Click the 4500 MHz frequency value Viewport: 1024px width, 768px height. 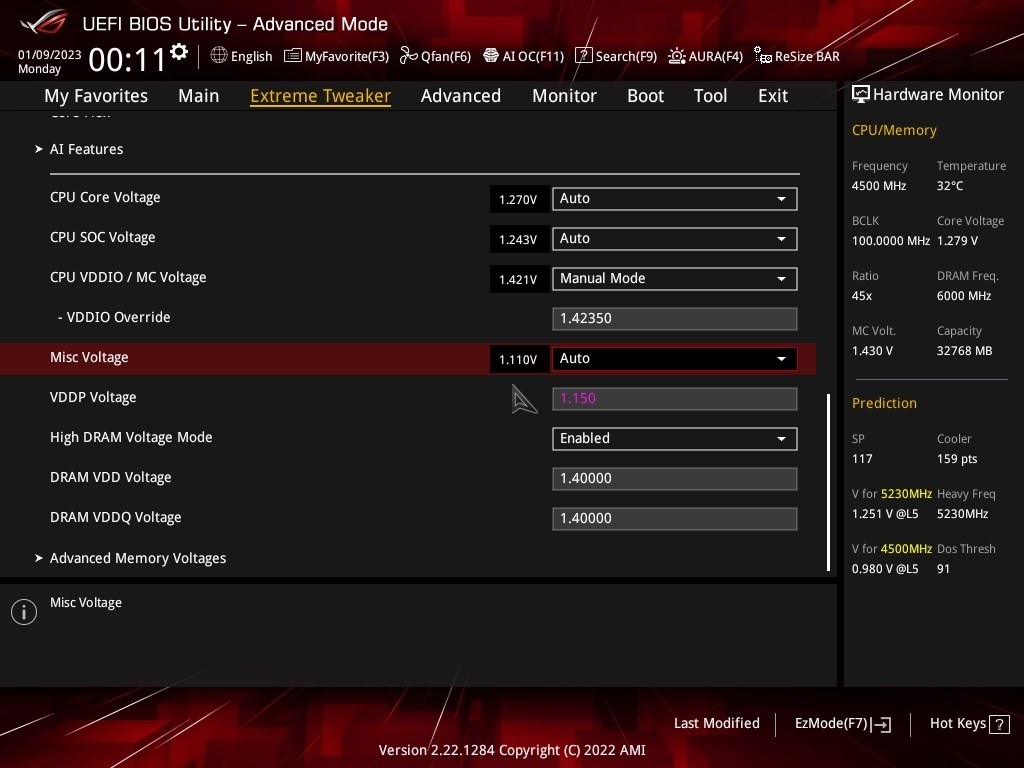click(x=878, y=186)
